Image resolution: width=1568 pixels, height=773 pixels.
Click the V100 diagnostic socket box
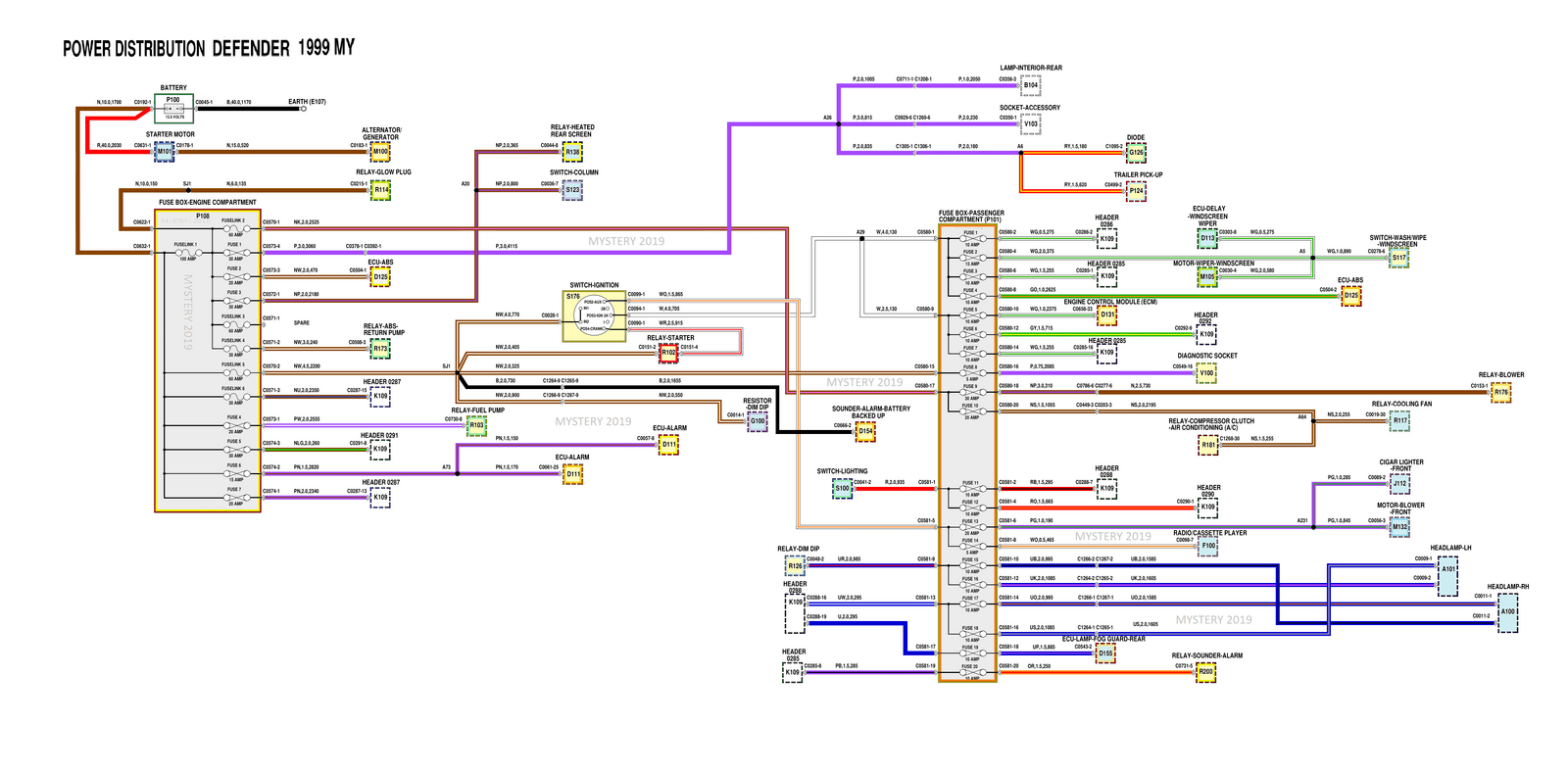tap(1206, 373)
